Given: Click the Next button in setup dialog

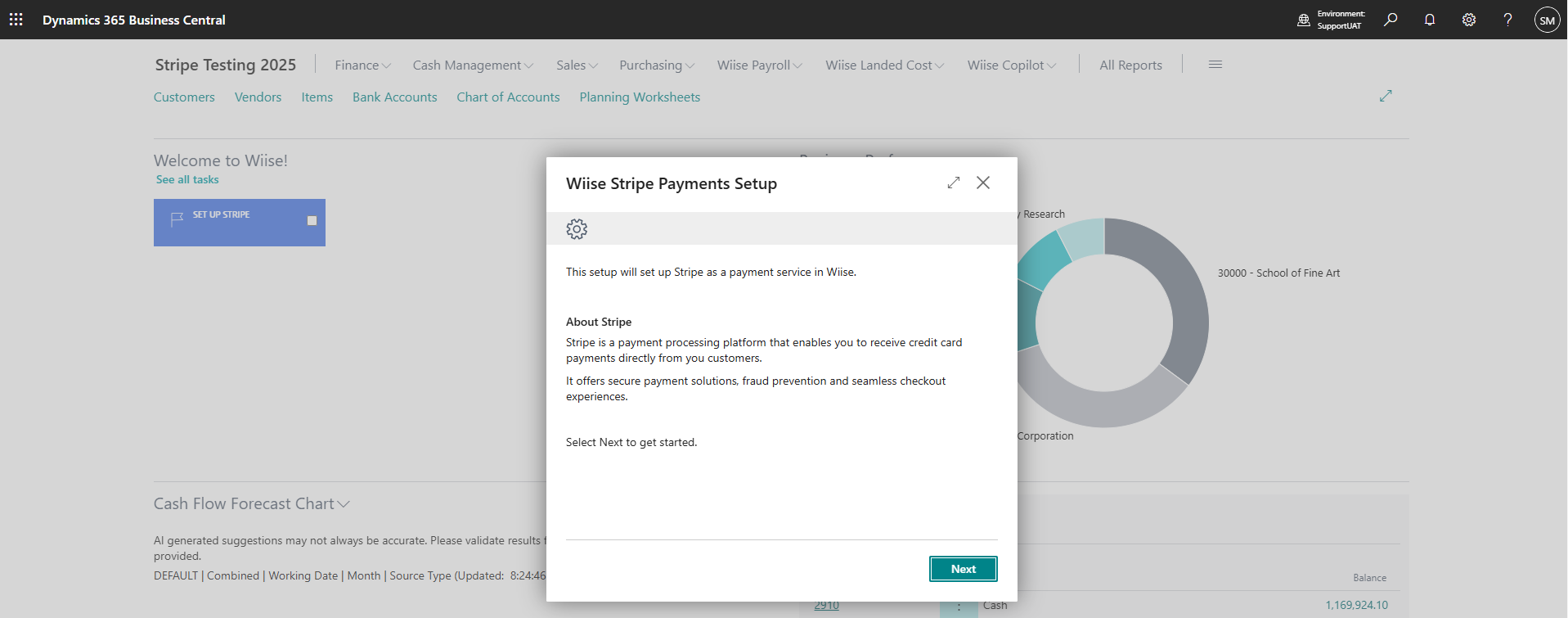Looking at the screenshot, I should click(964, 569).
